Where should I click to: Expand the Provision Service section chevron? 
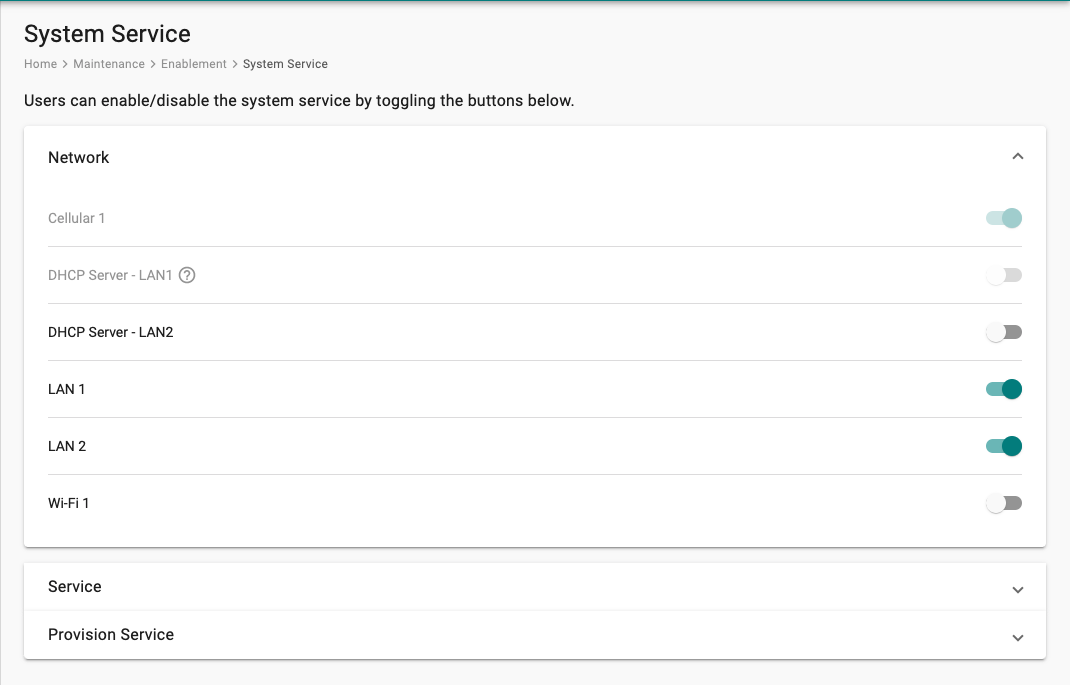(1017, 637)
